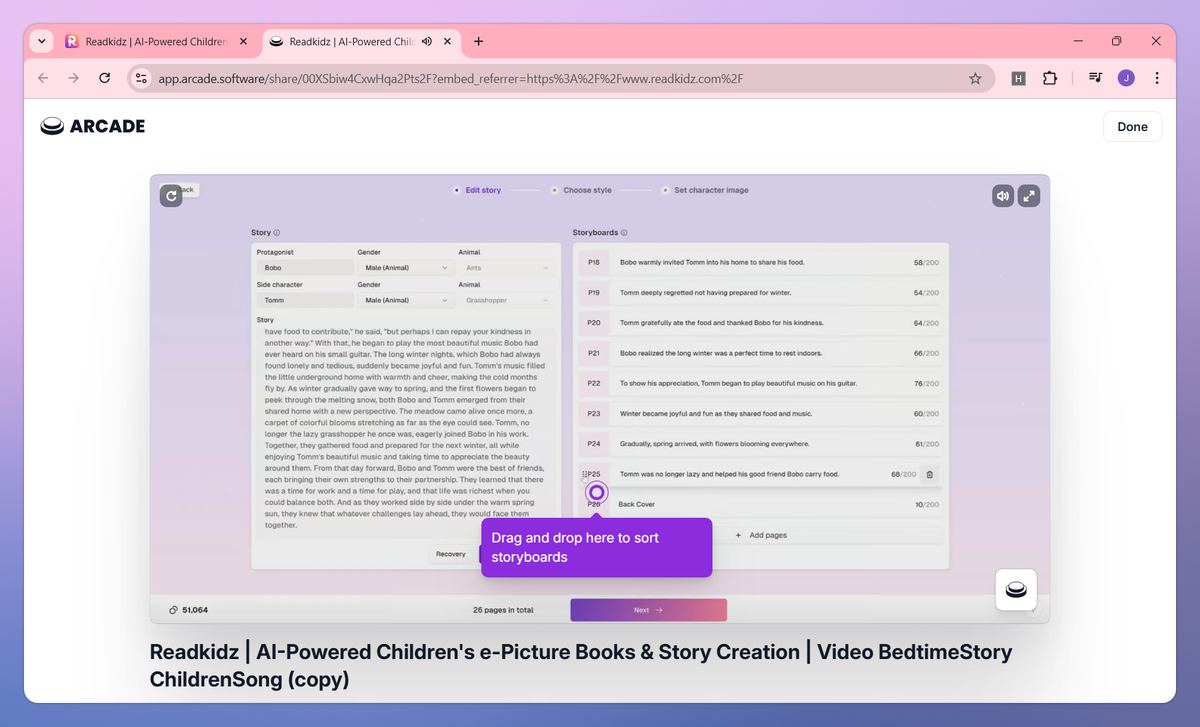Open Protagonist Gender dropdown Male (Animal)

(405, 268)
